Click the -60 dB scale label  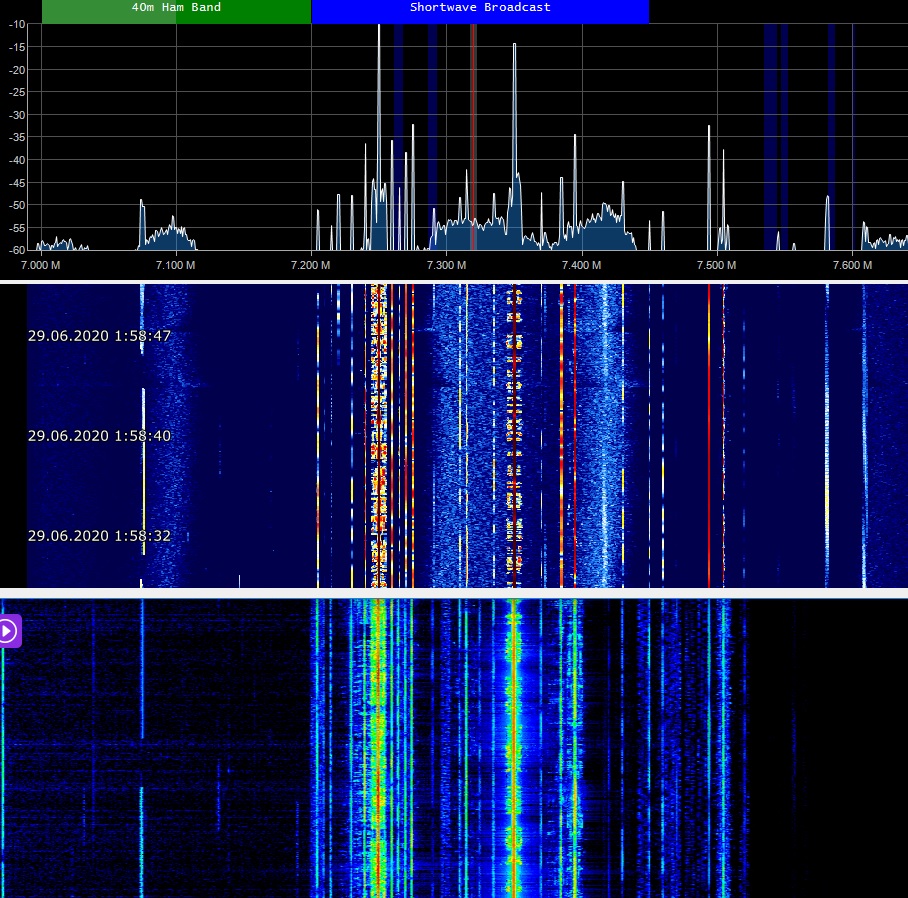(x=17, y=250)
